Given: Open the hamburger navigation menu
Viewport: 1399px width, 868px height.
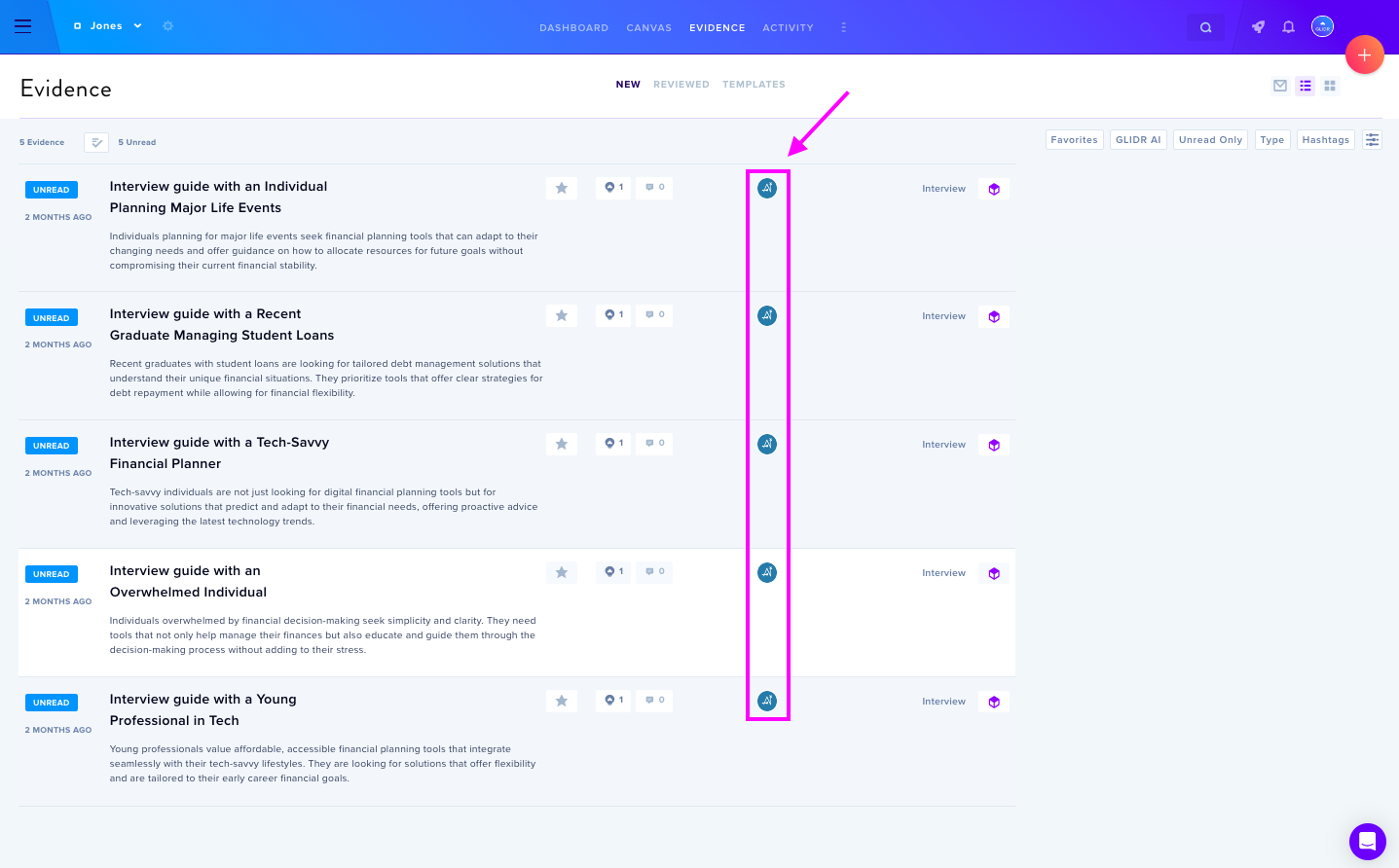Looking at the screenshot, I should [x=23, y=26].
